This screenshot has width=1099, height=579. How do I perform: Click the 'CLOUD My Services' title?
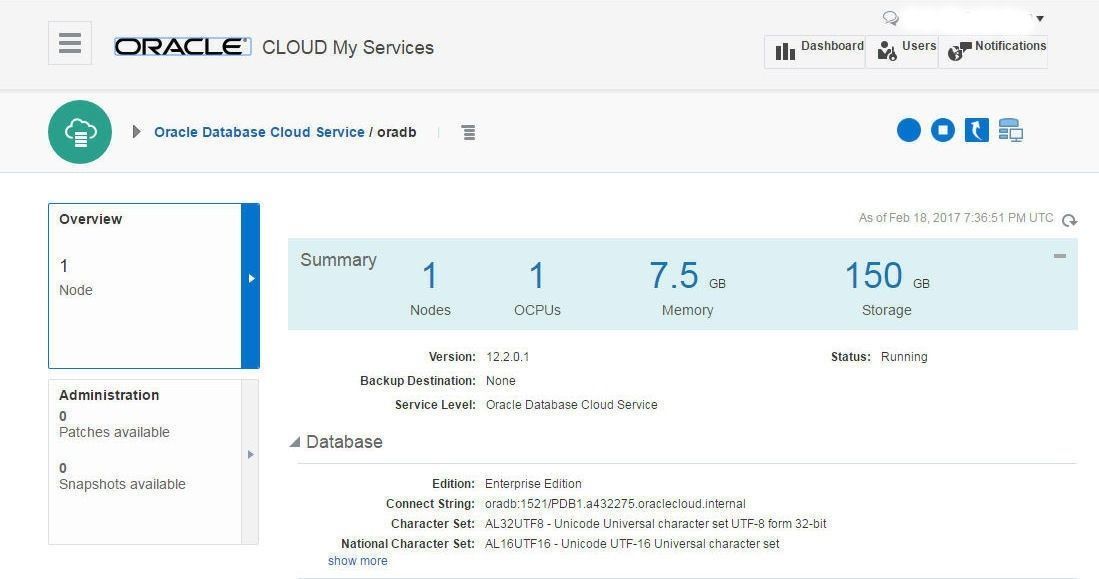coord(348,48)
